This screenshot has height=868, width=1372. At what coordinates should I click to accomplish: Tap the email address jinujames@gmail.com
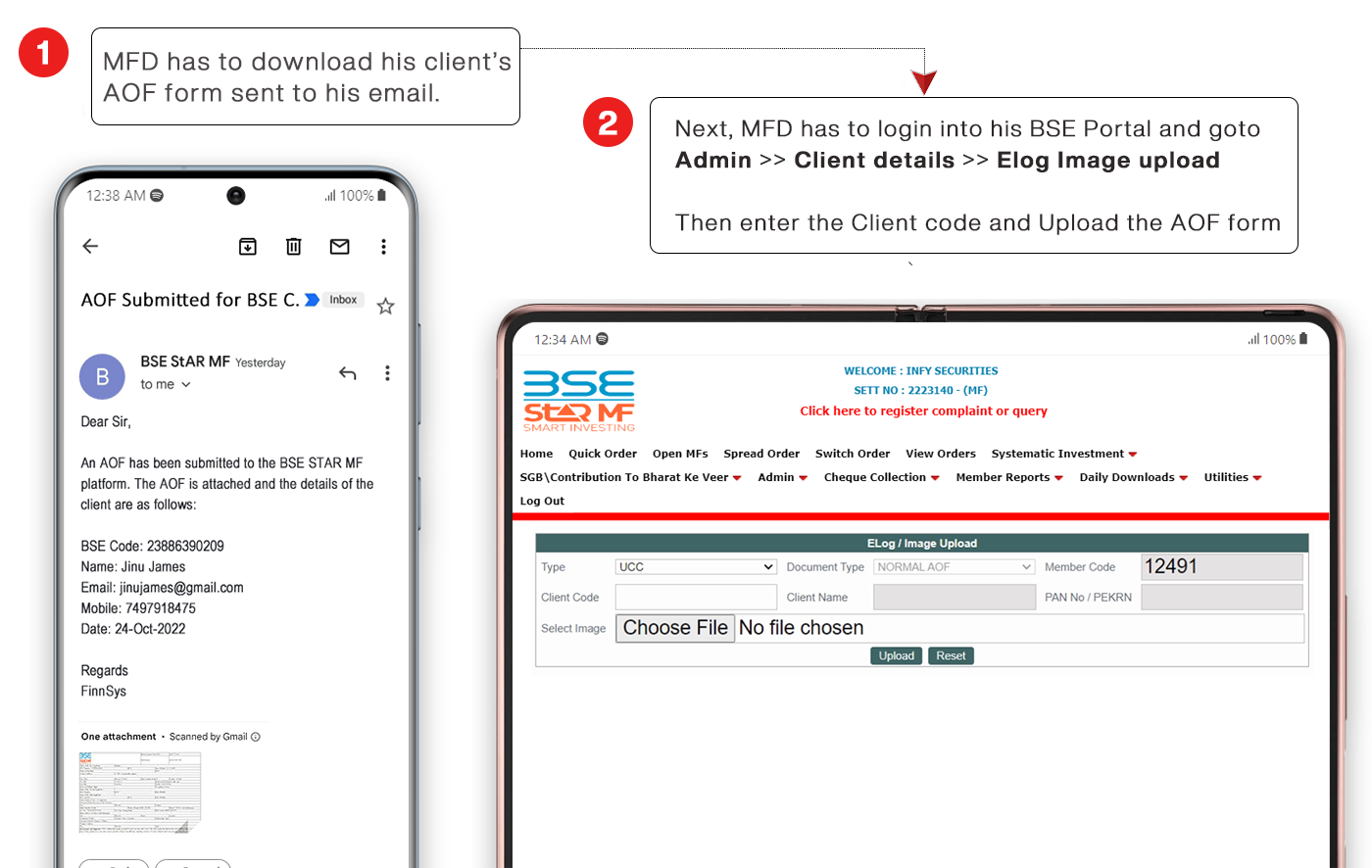click(181, 588)
